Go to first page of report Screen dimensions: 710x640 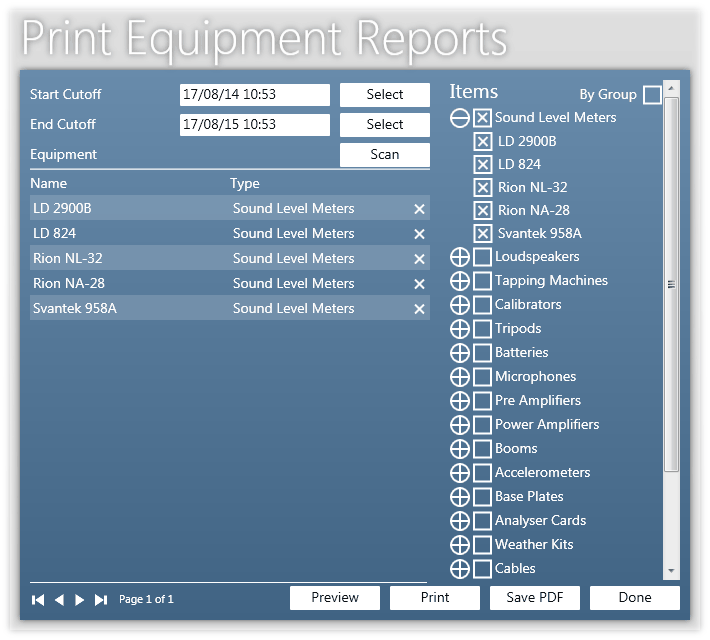click(38, 600)
